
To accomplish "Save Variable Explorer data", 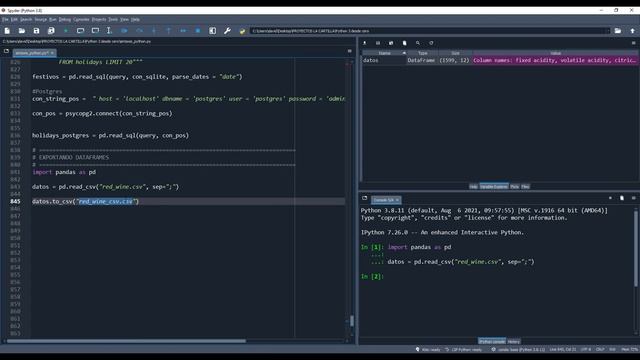I will [x=378, y=43].
